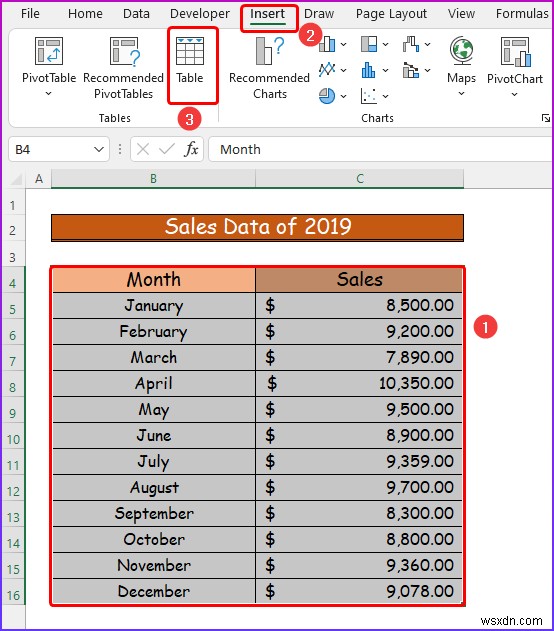Switch to the Home tab
Viewport: 554px width, 631px height.
coord(85,13)
